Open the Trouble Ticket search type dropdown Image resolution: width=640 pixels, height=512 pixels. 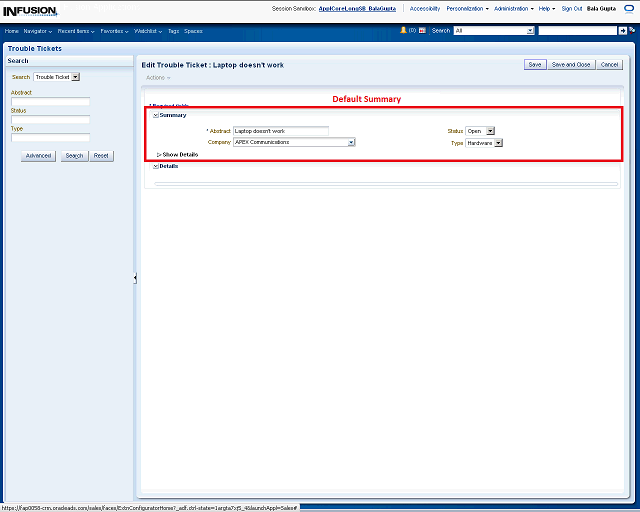[x=76, y=76]
